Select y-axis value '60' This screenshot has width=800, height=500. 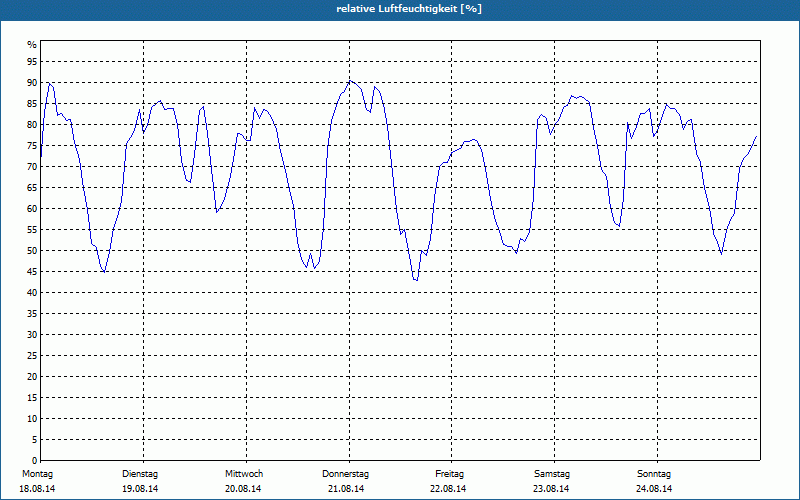pos(32,209)
